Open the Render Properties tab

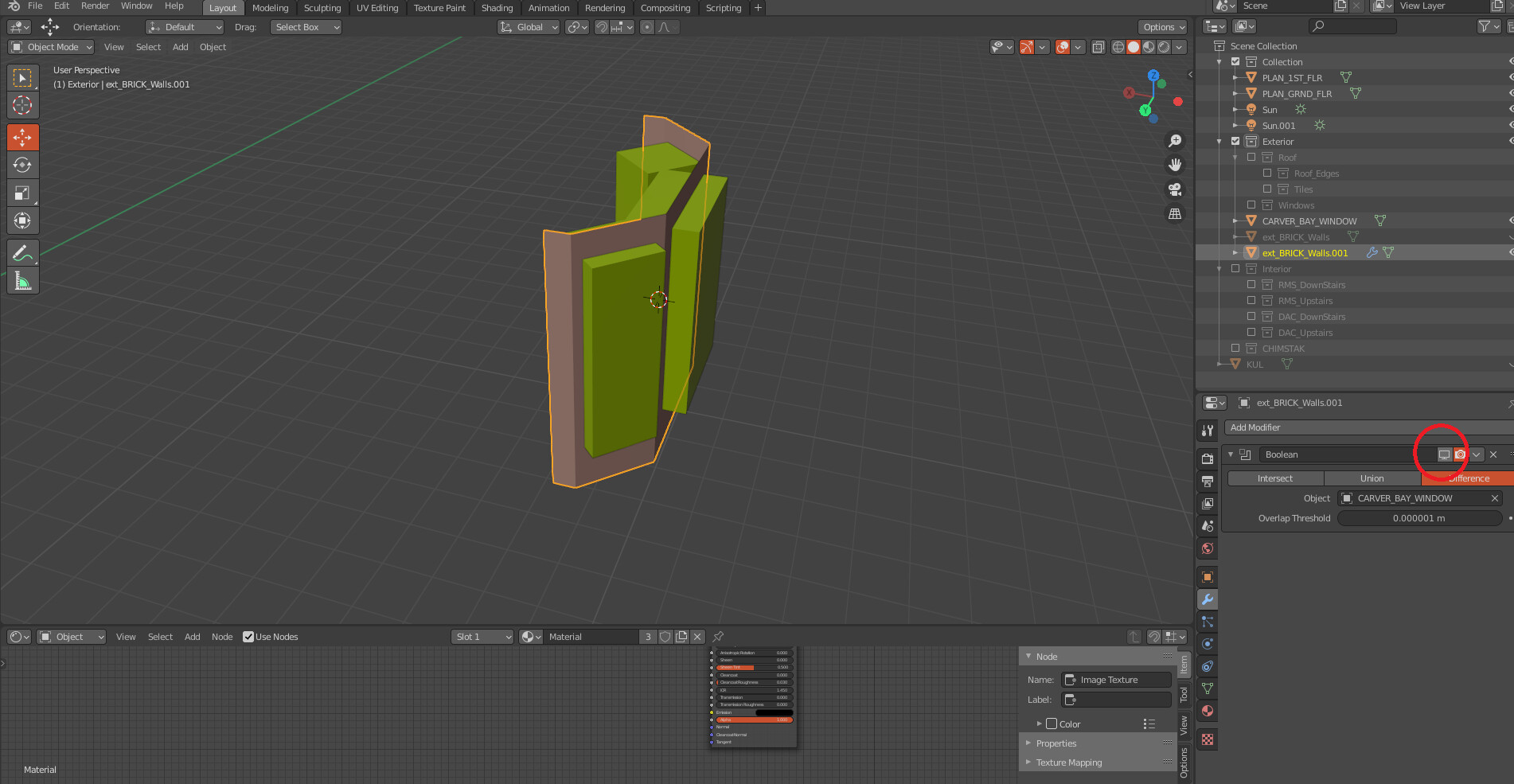pyautogui.click(x=1207, y=458)
